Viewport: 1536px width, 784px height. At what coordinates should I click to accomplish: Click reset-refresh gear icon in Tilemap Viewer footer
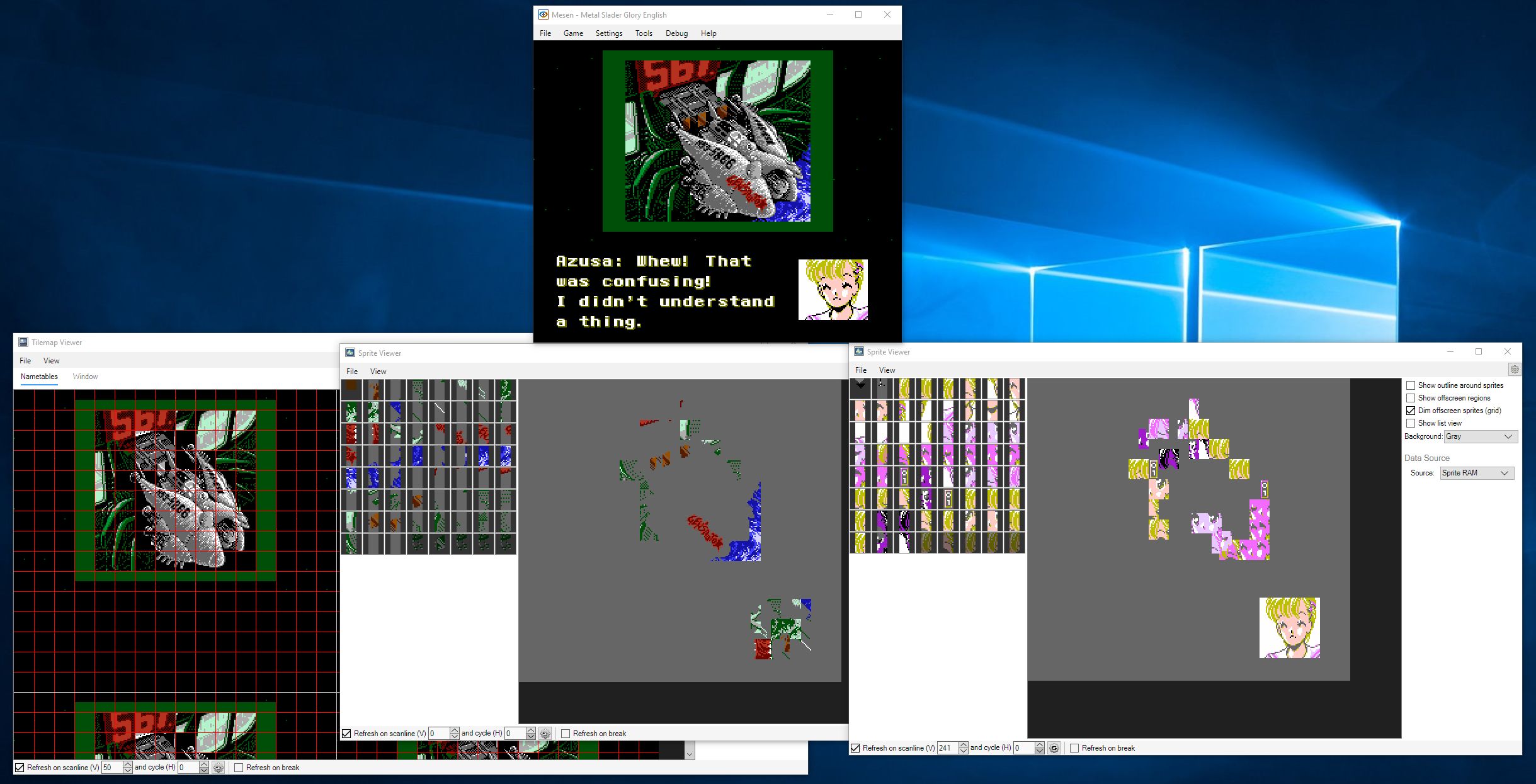tap(219, 768)
